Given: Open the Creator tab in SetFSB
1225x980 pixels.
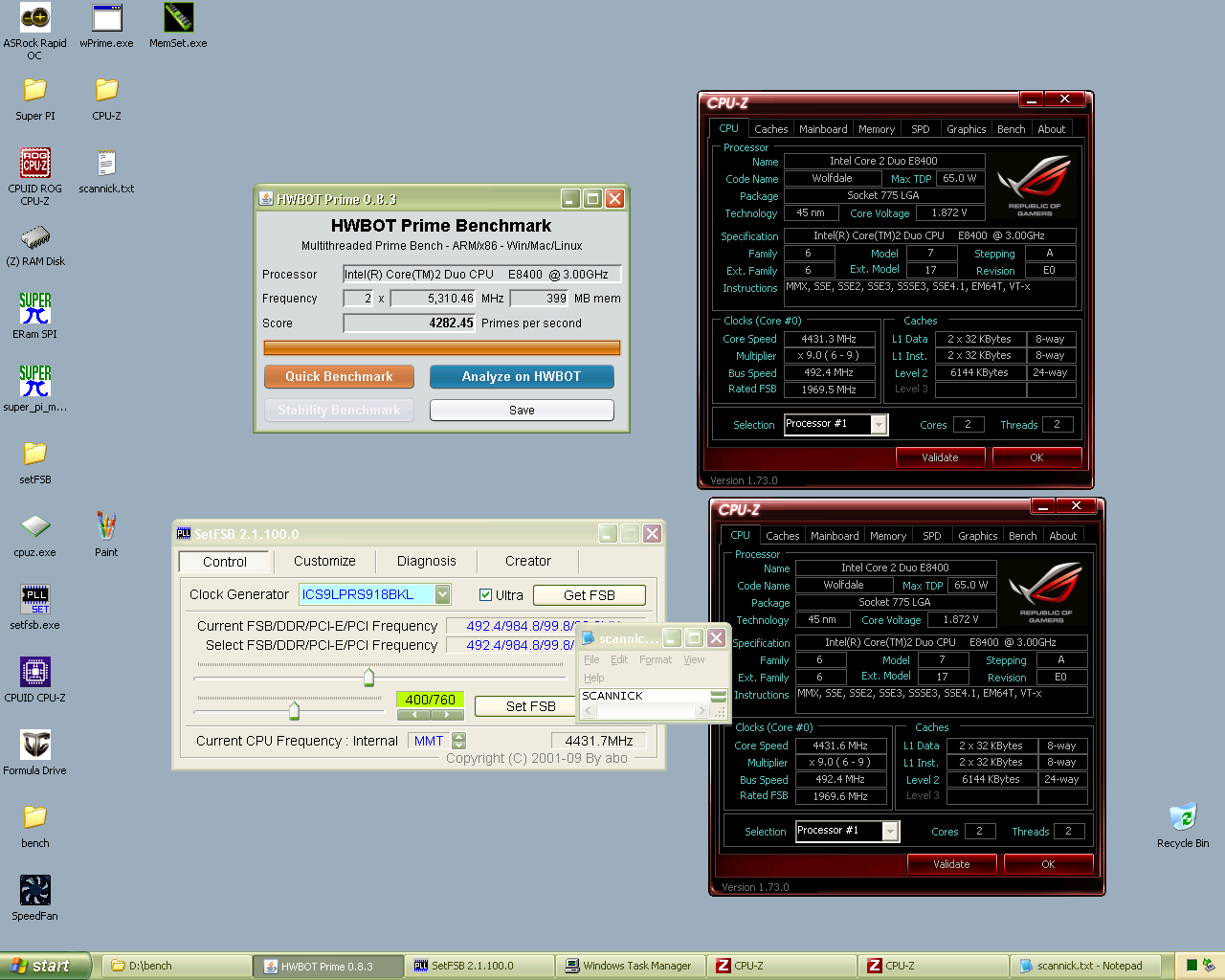Looking at the screenshot, I should pyautogui.click(x=528, y=562).
